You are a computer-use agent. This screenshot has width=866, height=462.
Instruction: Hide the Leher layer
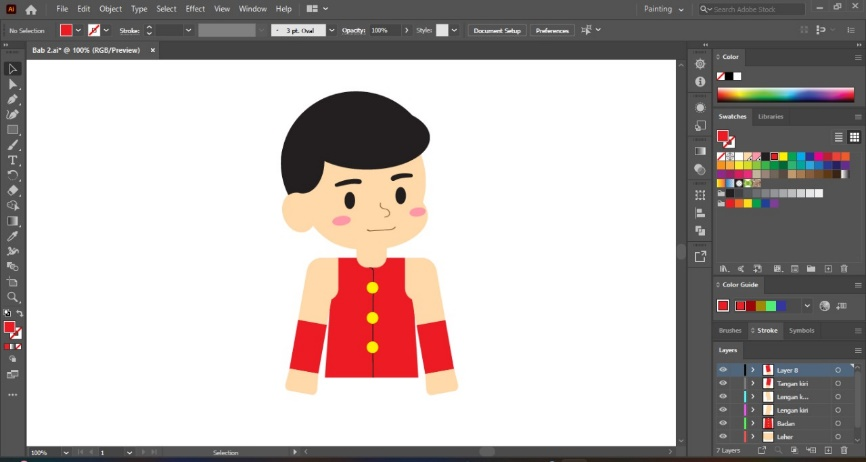pos(723,437)
